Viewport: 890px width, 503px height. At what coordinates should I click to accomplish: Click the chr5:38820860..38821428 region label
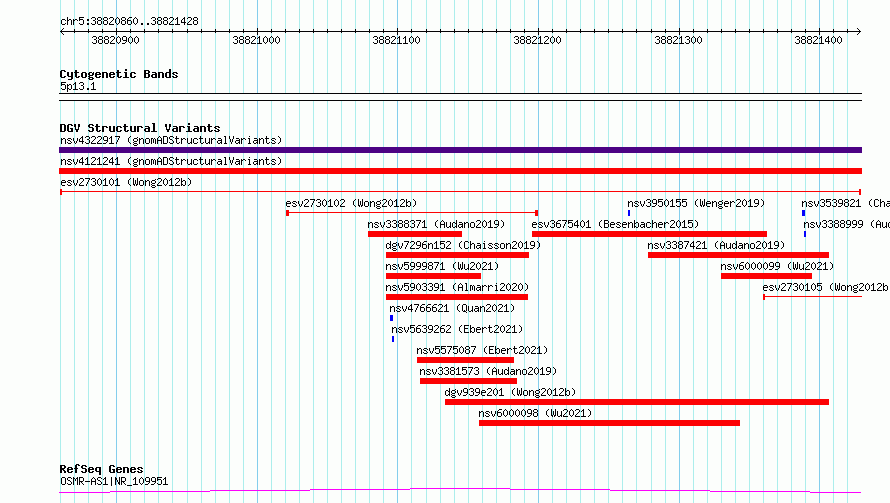pos(129,22)
